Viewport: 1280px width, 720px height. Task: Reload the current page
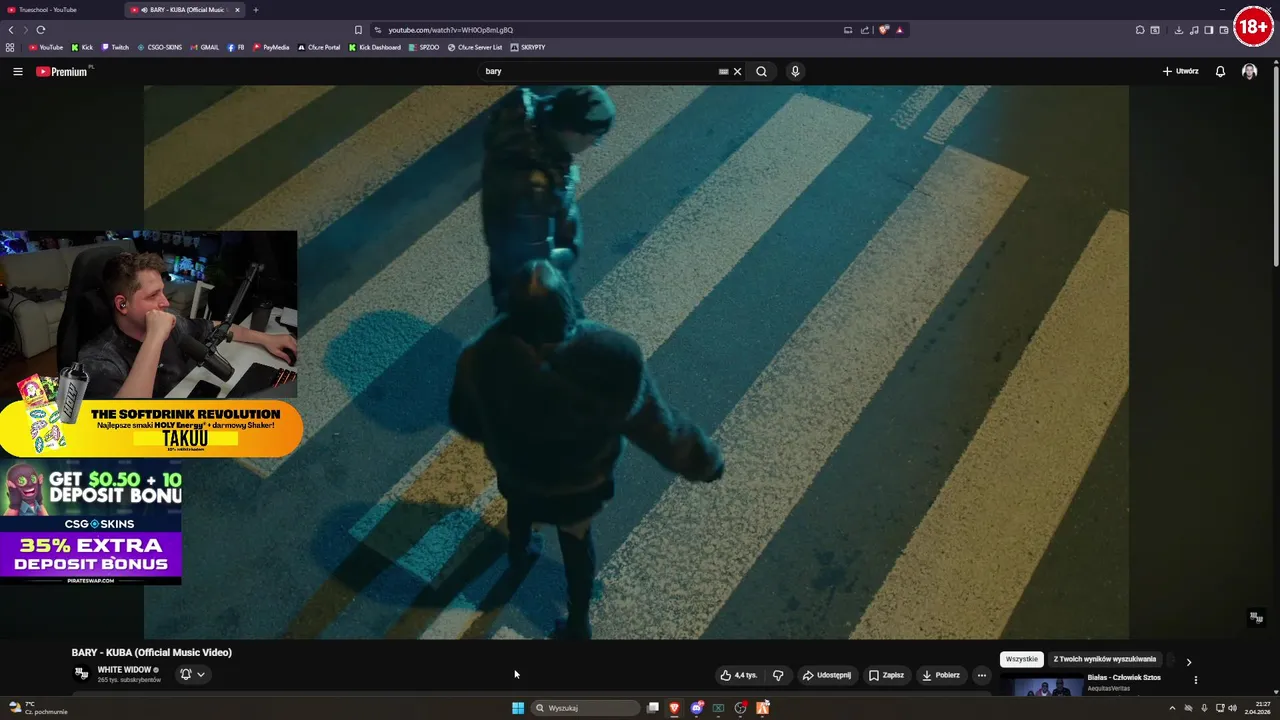40,30
